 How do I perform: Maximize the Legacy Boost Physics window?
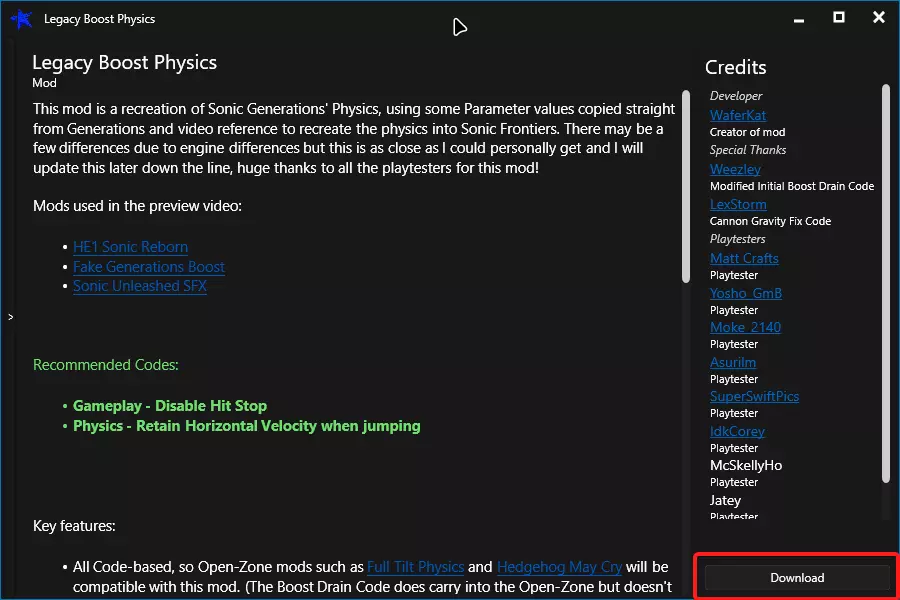click(x=839, y=17)
